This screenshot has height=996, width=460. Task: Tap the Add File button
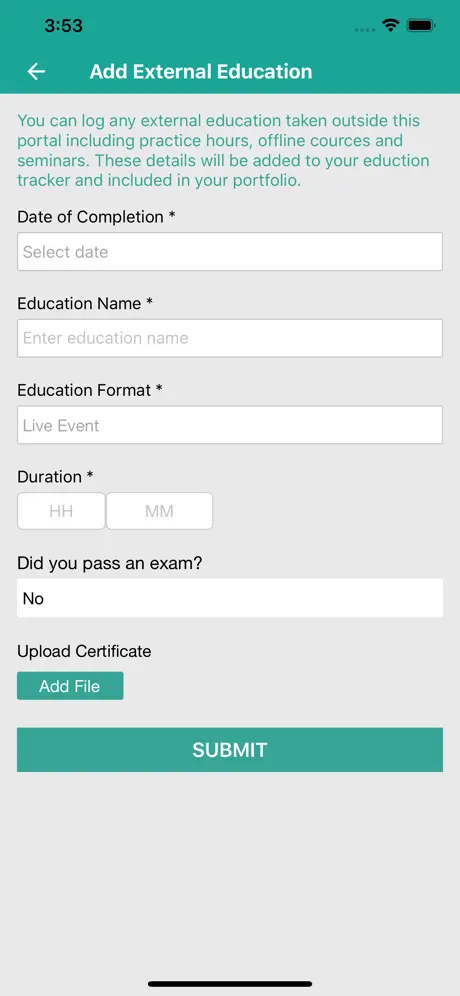point(70,686)
